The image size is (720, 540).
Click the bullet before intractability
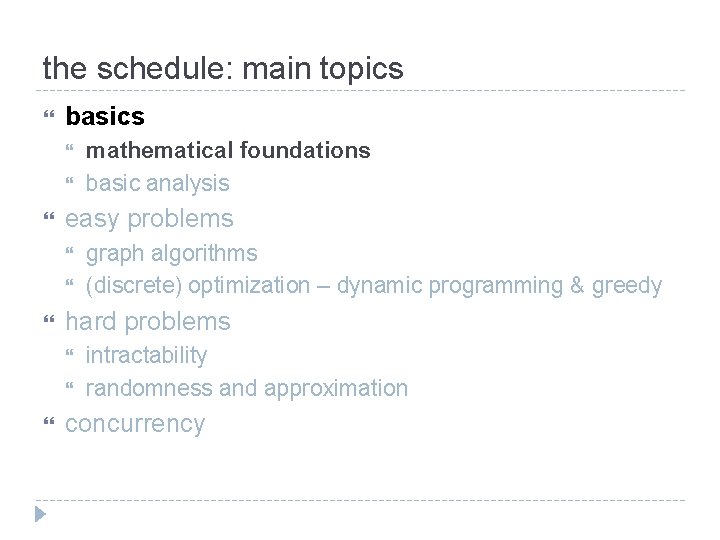pos(69,353)
